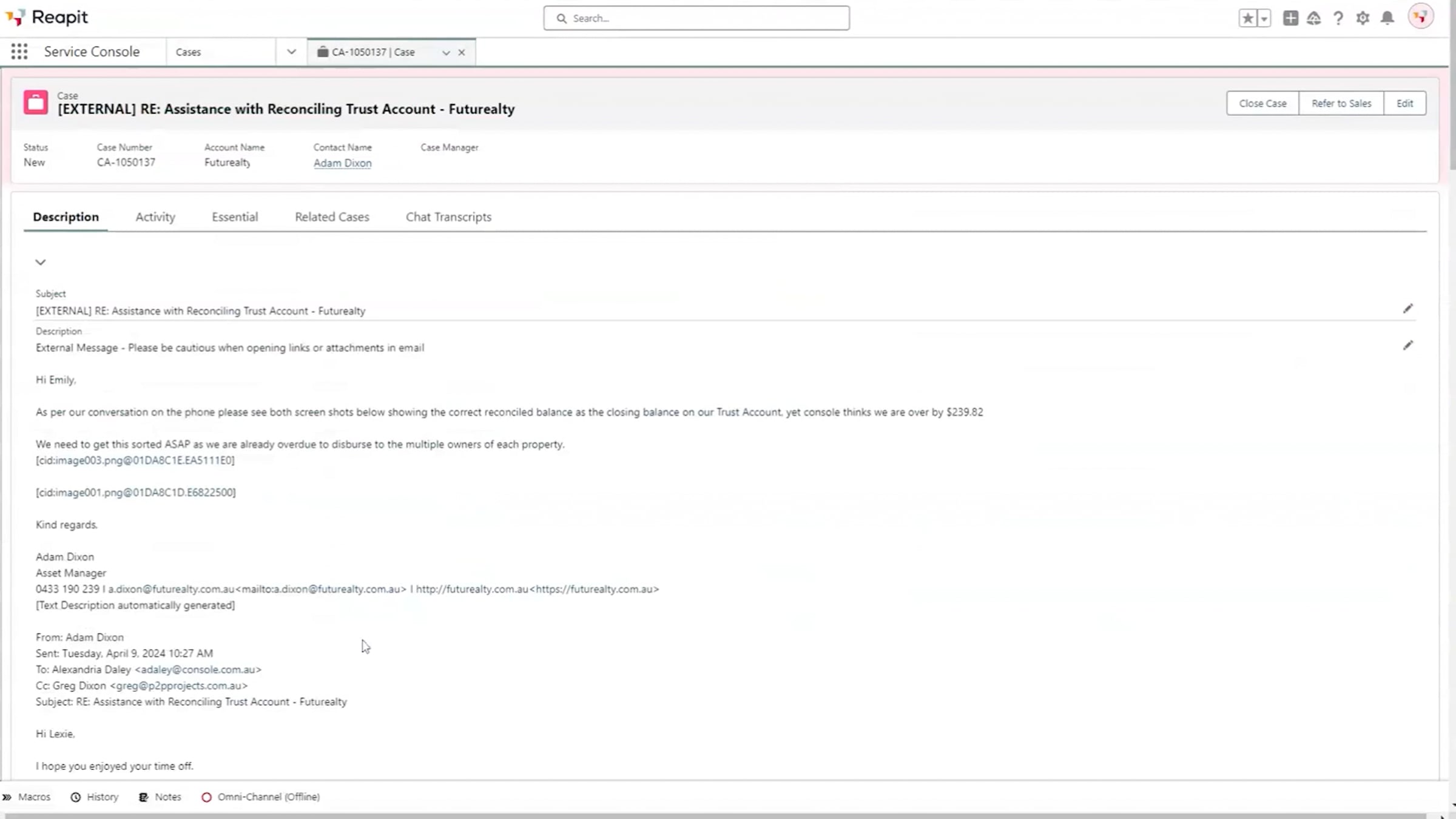This screenshot has height=819, width=1456.
Task: Click the Guidance Center cloud icon
Action: [1313, 18]
